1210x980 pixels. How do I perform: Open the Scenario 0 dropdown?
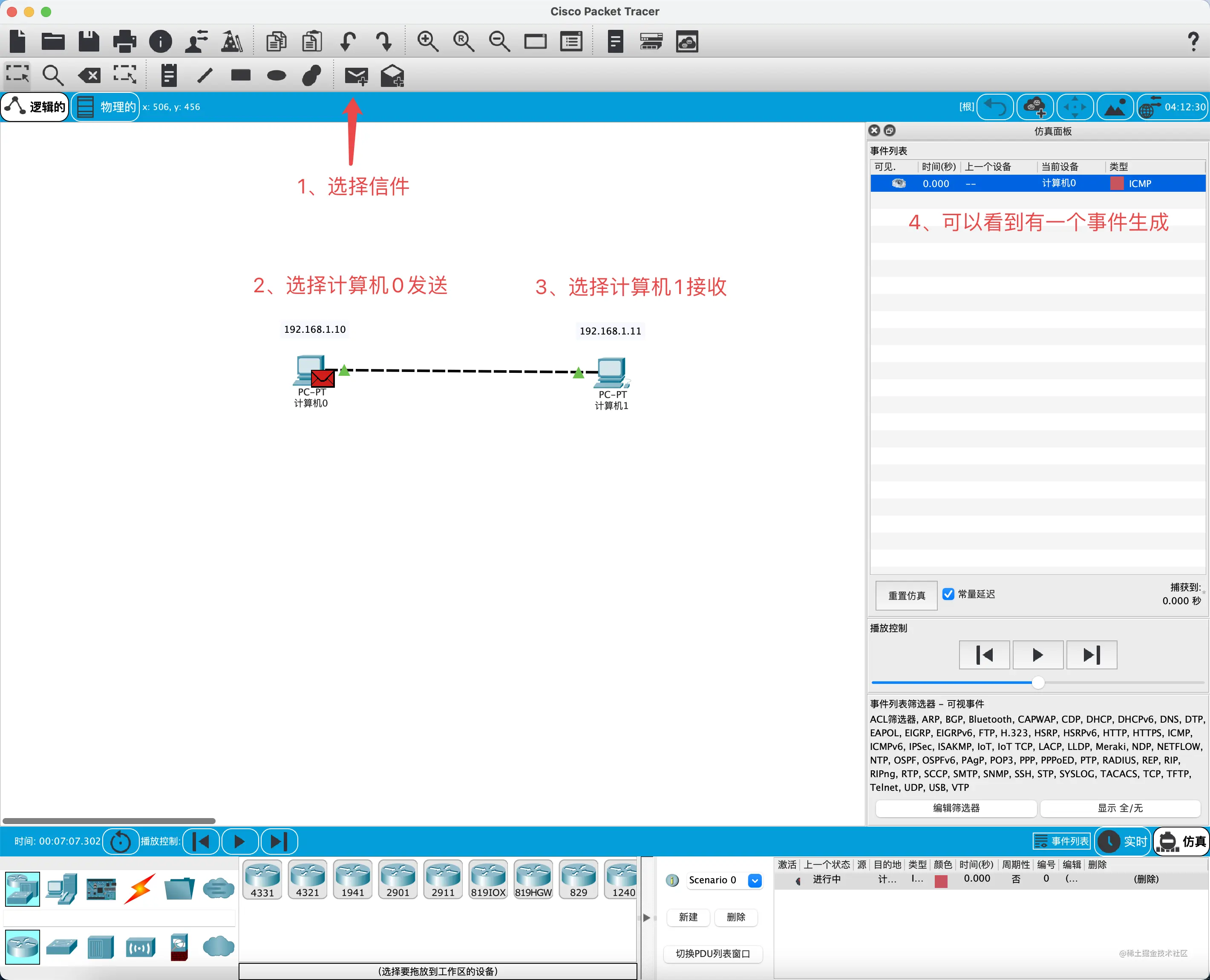[755, 880]
